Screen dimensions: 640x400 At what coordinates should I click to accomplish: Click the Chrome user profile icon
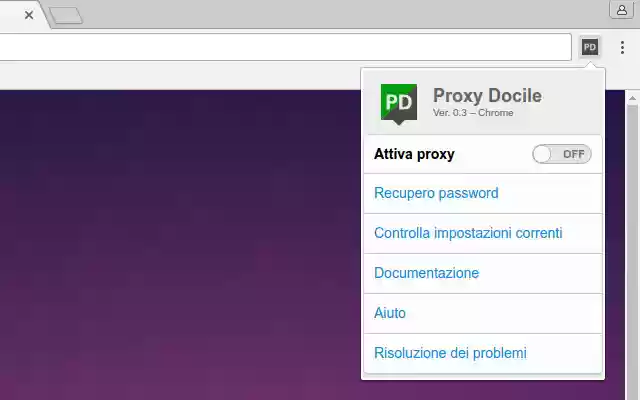(622, 10)
